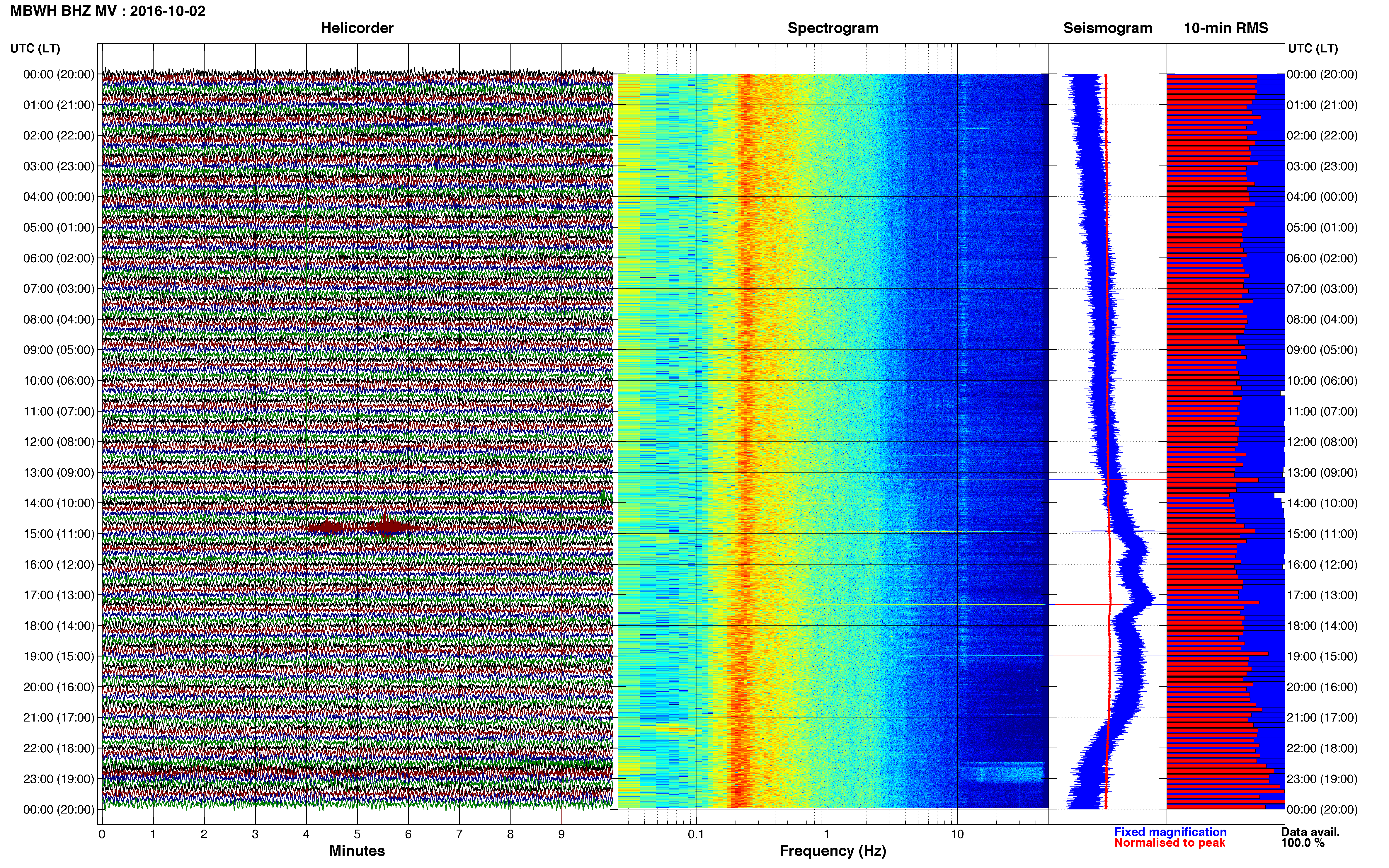1389x868 pixels.
Task: Click left time label '14:00 (10:00)'
Action: pyautogui.click(x=59, y=503)
